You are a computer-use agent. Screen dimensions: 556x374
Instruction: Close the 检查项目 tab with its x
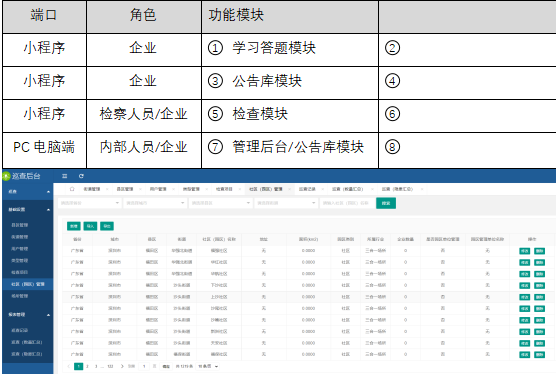point(240,189)
